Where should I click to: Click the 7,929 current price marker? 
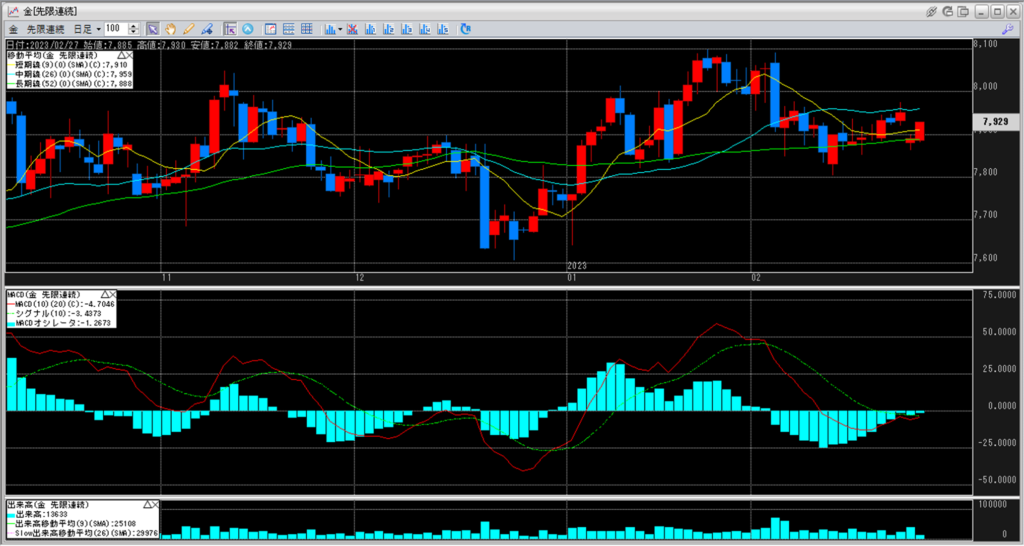(x=994, y=121)
